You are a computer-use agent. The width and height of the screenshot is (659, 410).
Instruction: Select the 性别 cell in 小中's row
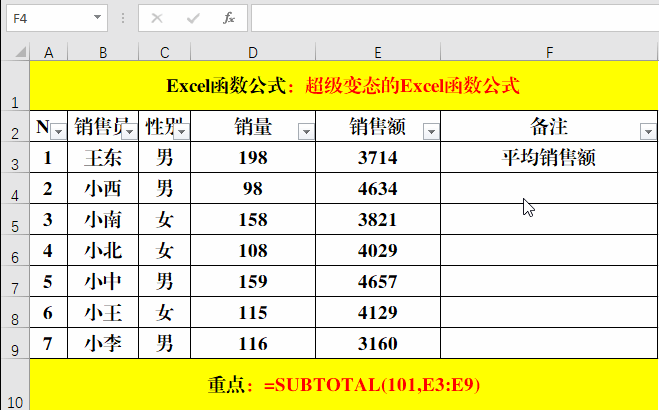click(x=165, y=281)
